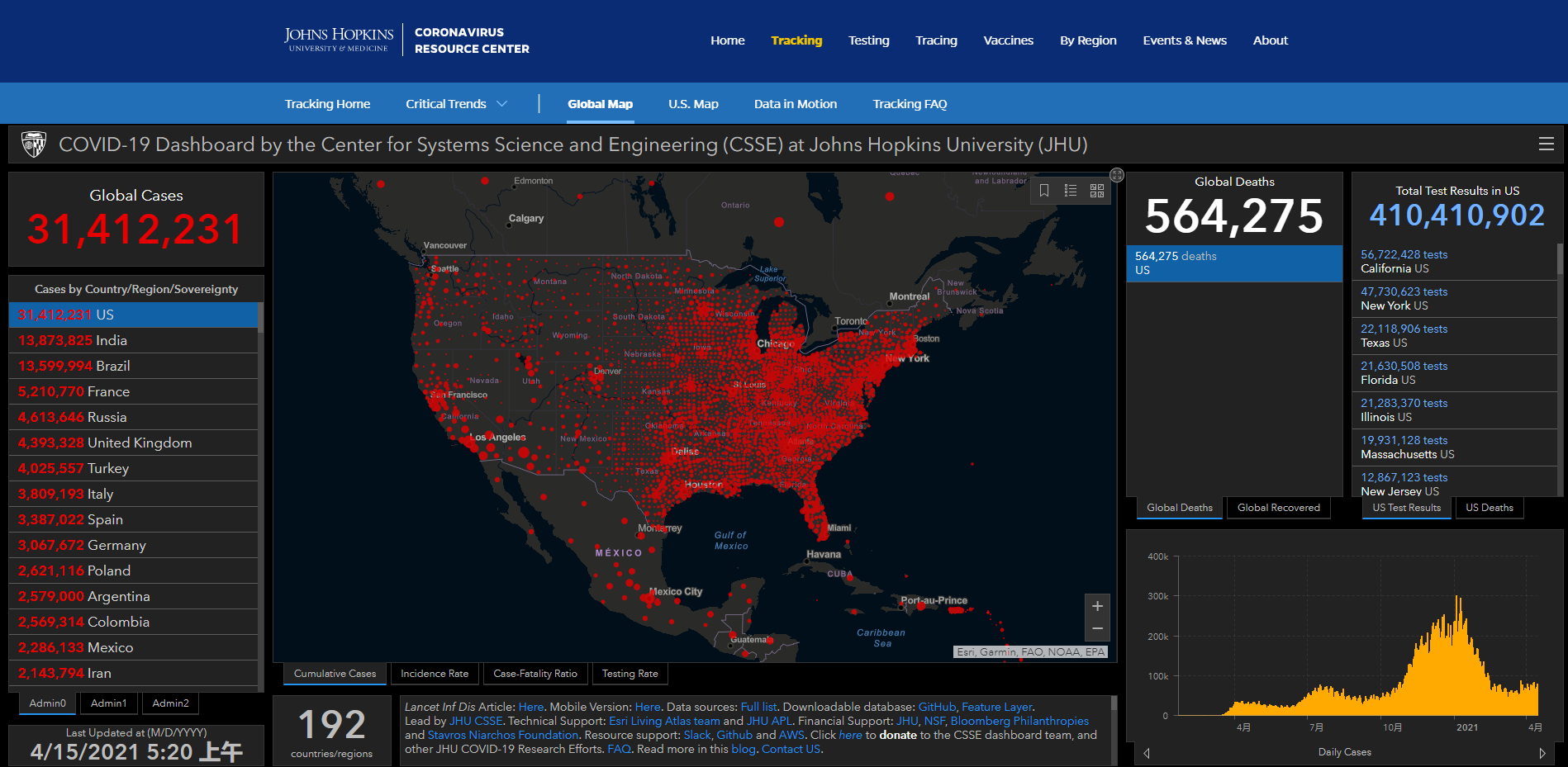Go to the Tracing section
The image size is (1568, 767).
click(936, 40)
